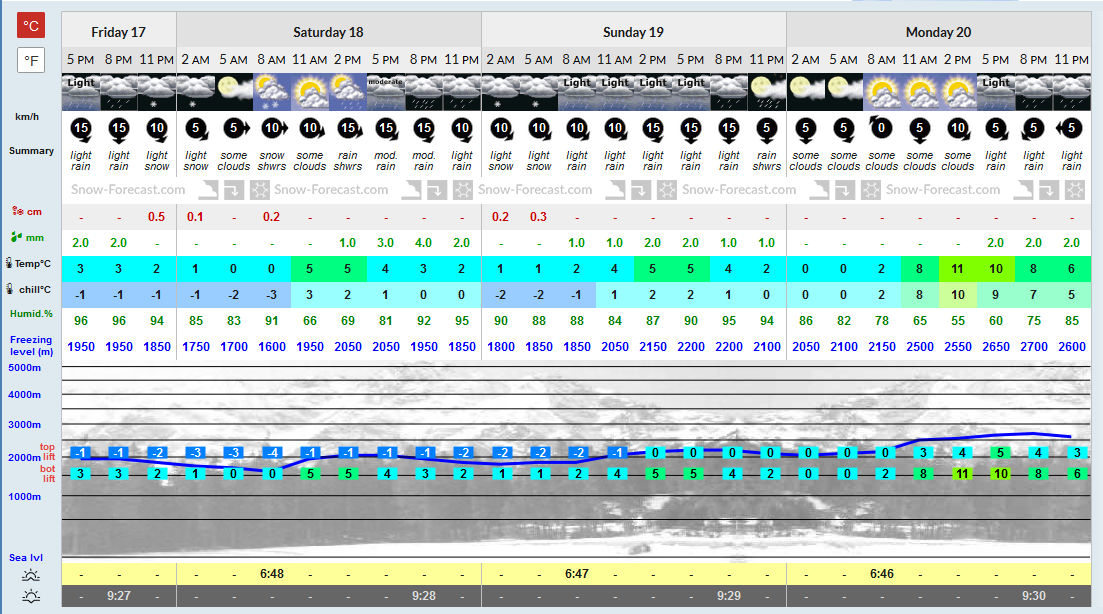
Task: Click top lift temperature marker for Friday 5 PM
Action: click(x=80, y=453)
